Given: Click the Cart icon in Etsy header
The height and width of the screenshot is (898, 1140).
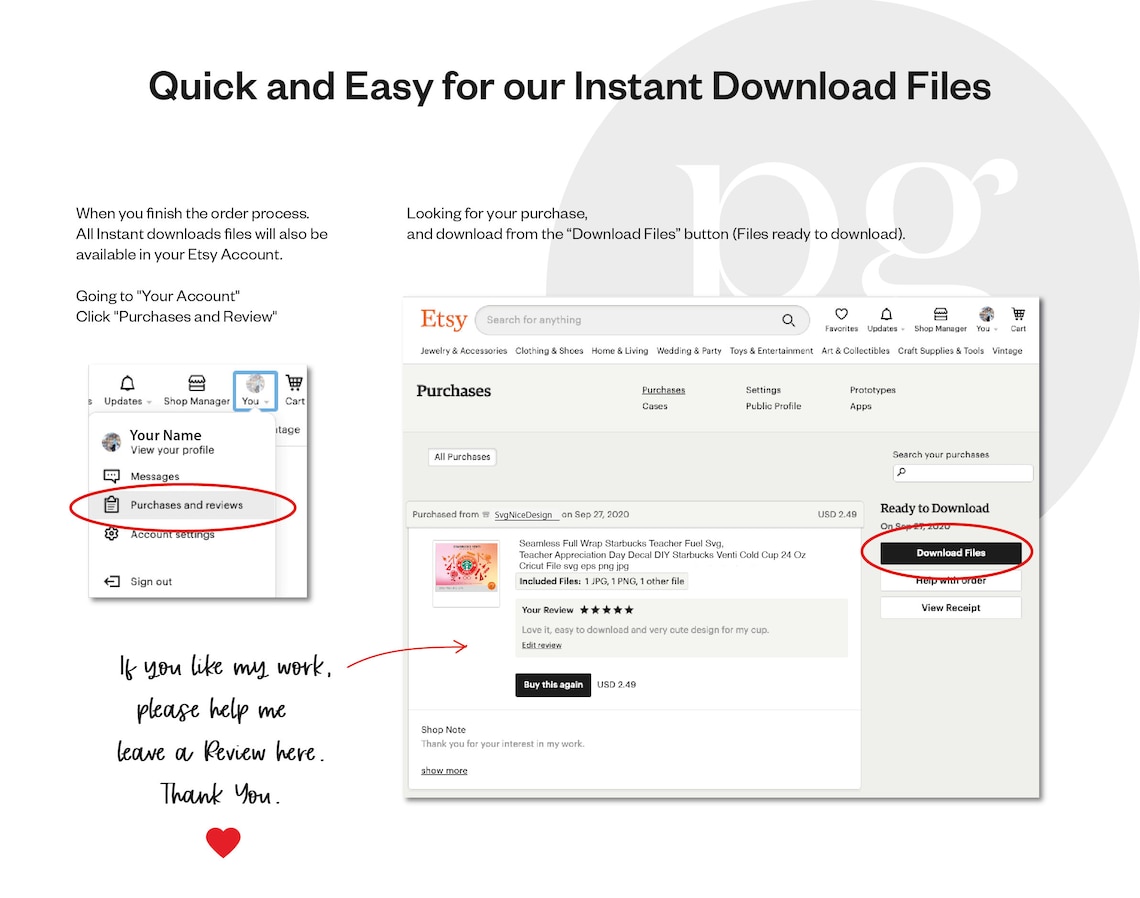Looking at the screenshot, I should (1018, 314).
